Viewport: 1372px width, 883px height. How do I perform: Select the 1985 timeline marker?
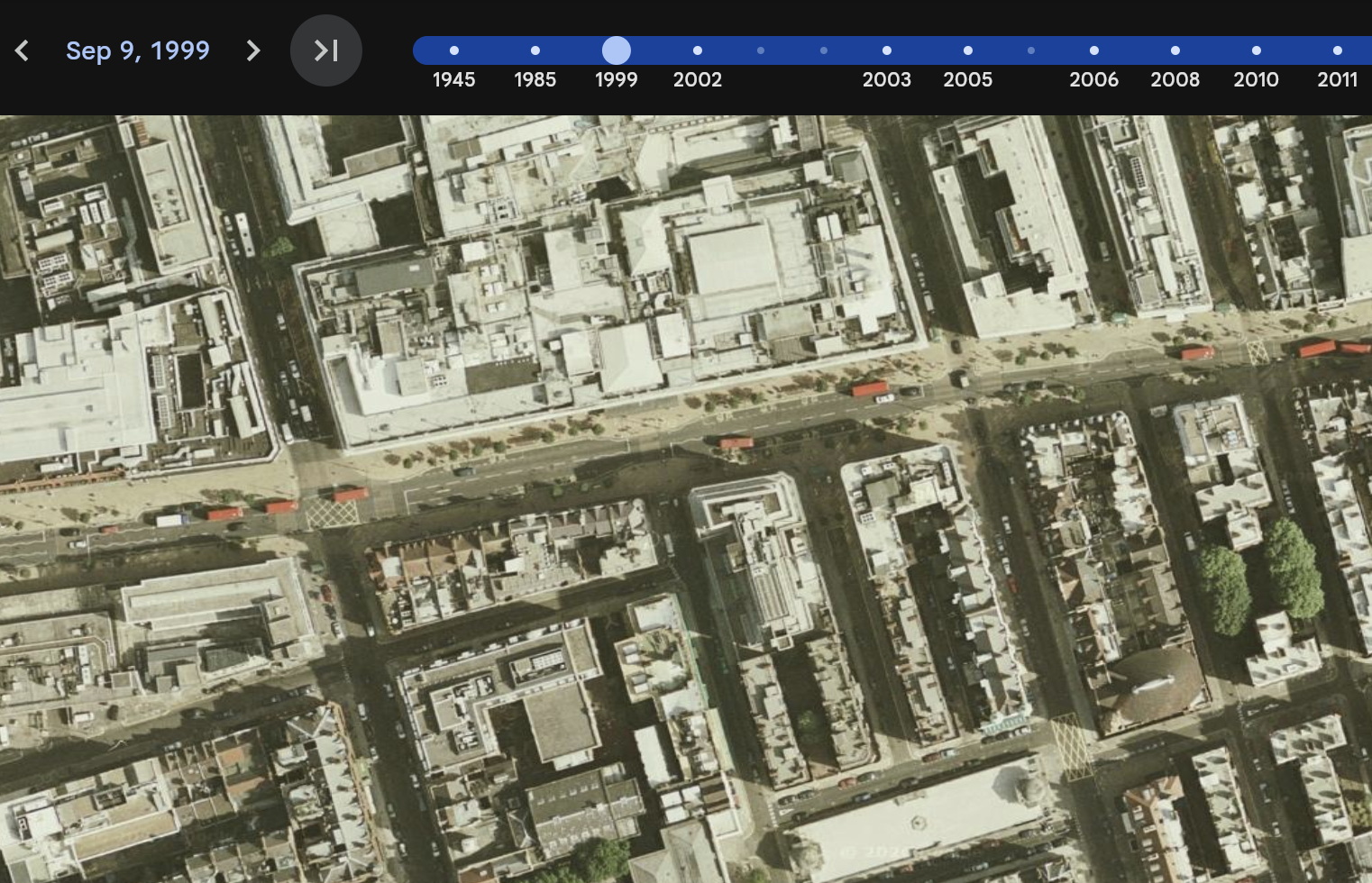coord(535,50)
